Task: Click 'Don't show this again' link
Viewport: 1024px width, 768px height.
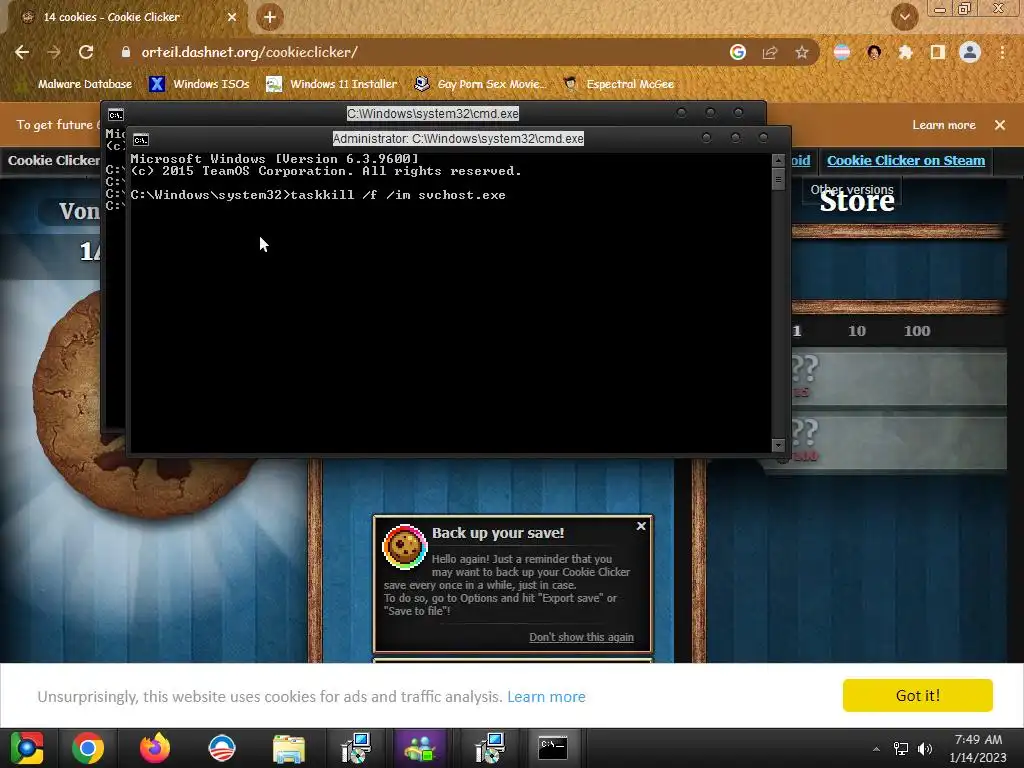Action: pos(581,637)
